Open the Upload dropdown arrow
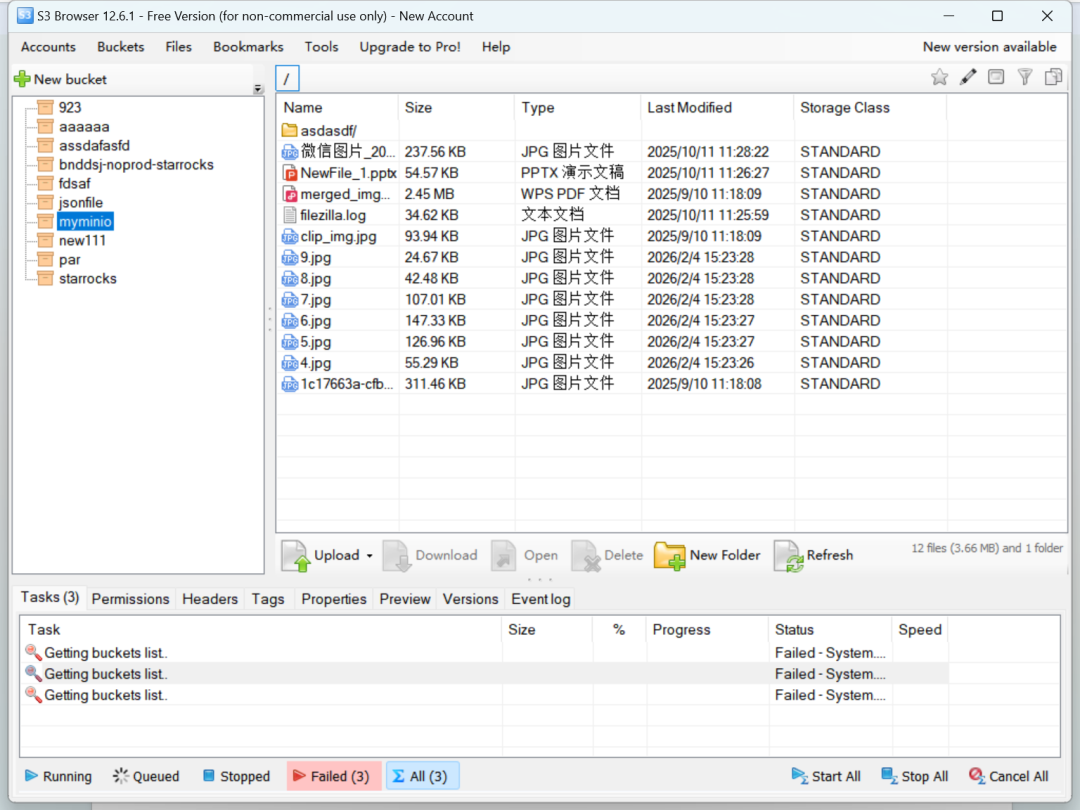 coord(370,556)
